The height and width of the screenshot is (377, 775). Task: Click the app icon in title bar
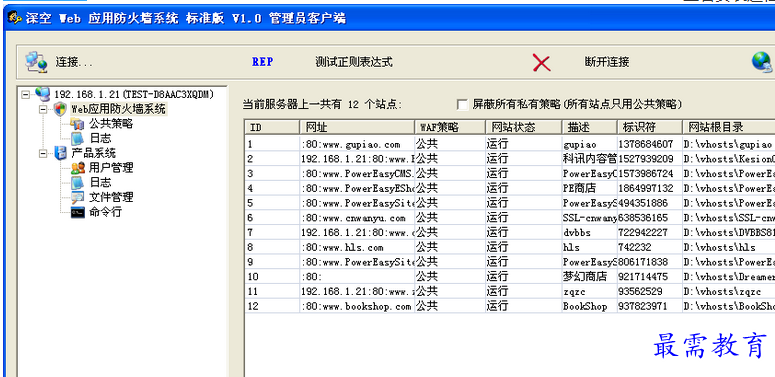(x=15, y=18)
